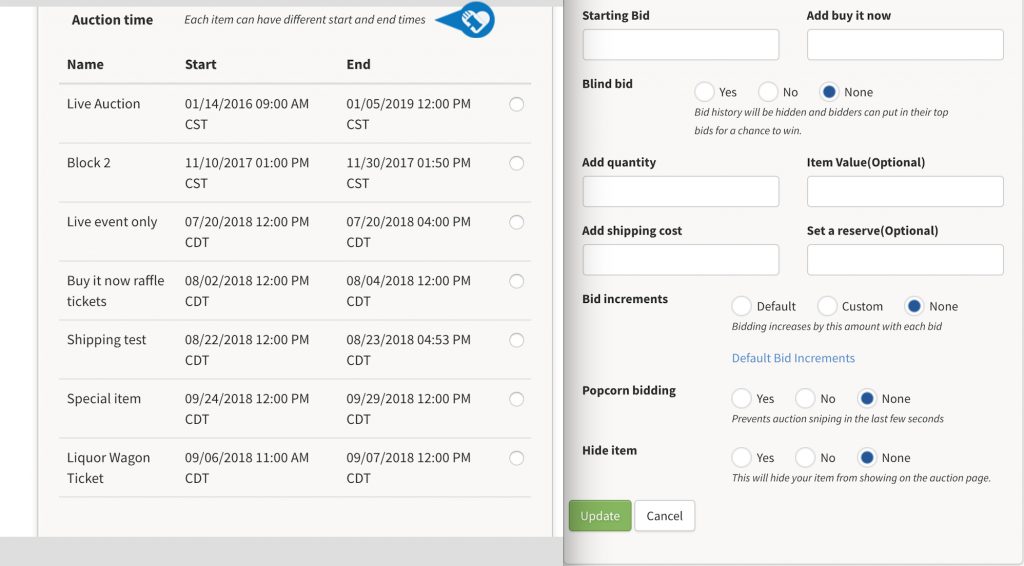Screen dimensions: 1024x566
Task: Select the Special item radio button
Action: point(517,399)
